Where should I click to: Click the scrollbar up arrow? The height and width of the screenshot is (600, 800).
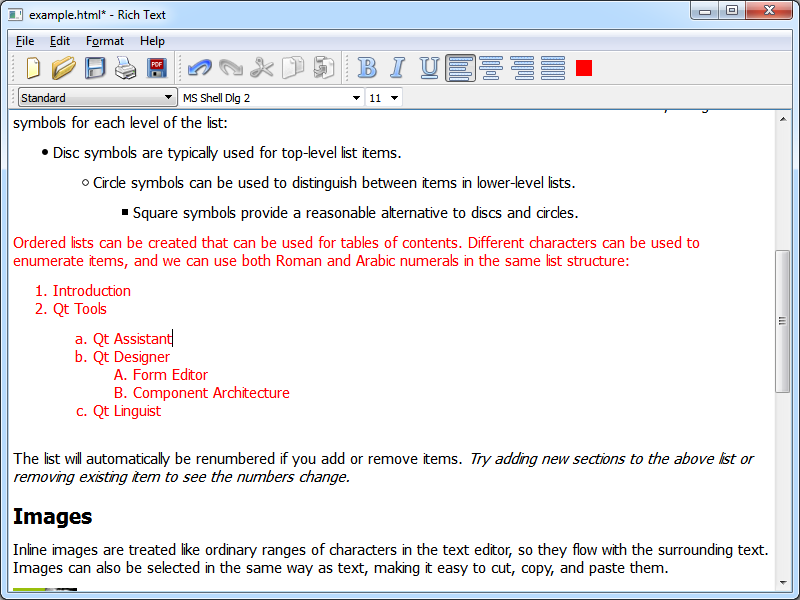[783, 119]
